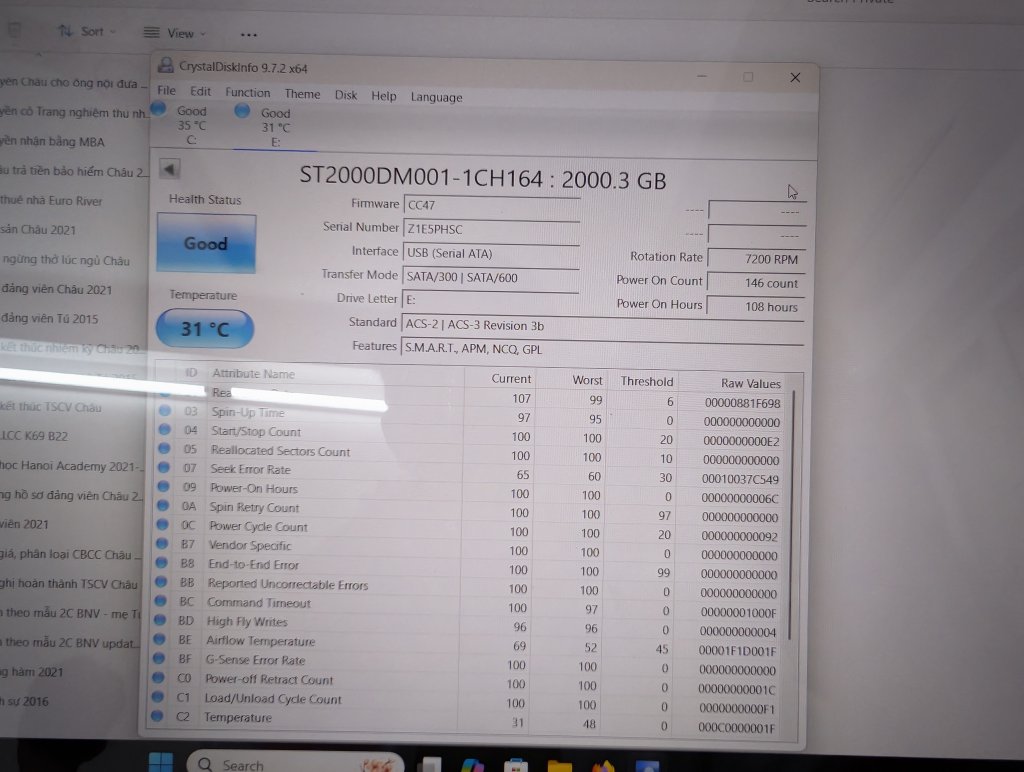The image size is (1024, 772).
Task: Click the model title ST2000DM001-1CH164 : 2000.3 GB
Action: [483, 178]
